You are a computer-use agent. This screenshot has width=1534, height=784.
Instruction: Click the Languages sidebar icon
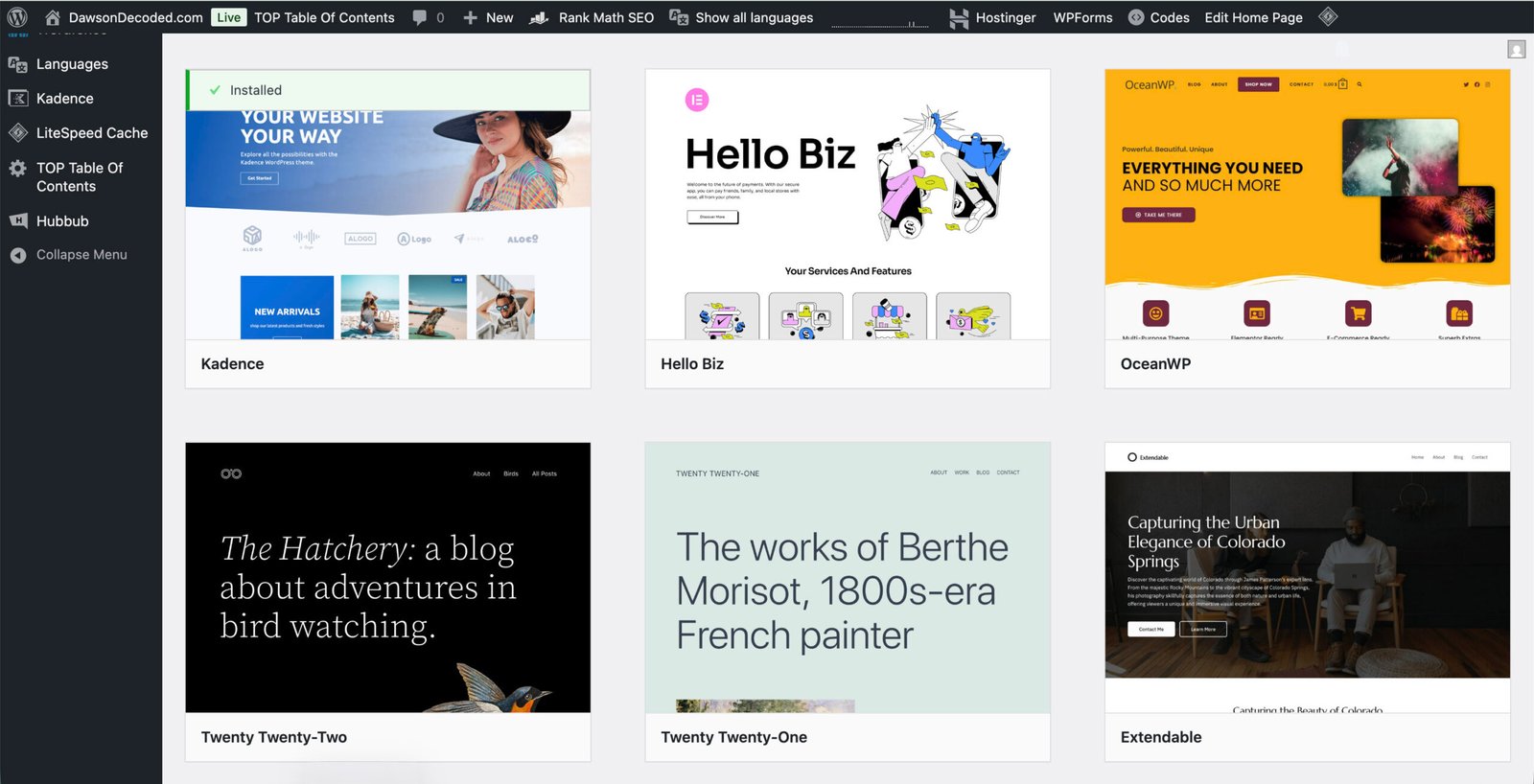coord(17,64)
